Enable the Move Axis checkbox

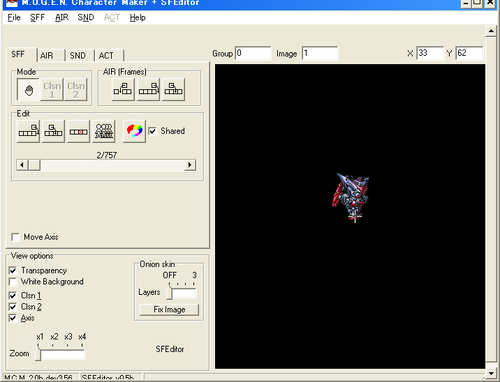tap(15, 237)
